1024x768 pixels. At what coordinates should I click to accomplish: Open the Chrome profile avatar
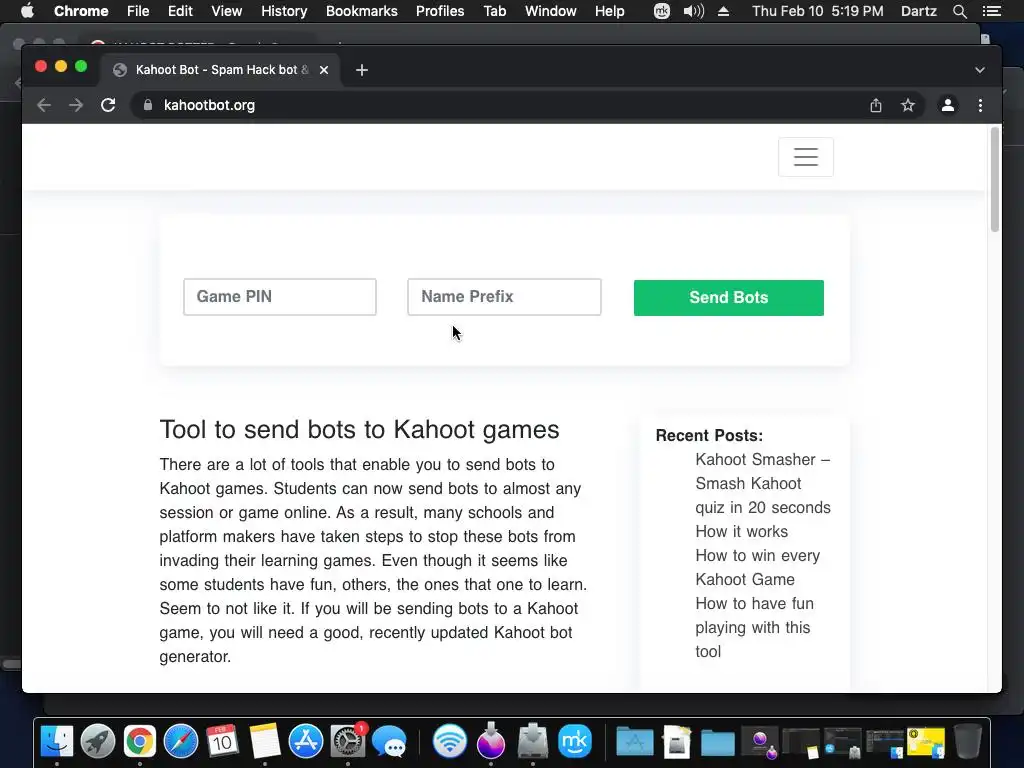tap(948, 105)
